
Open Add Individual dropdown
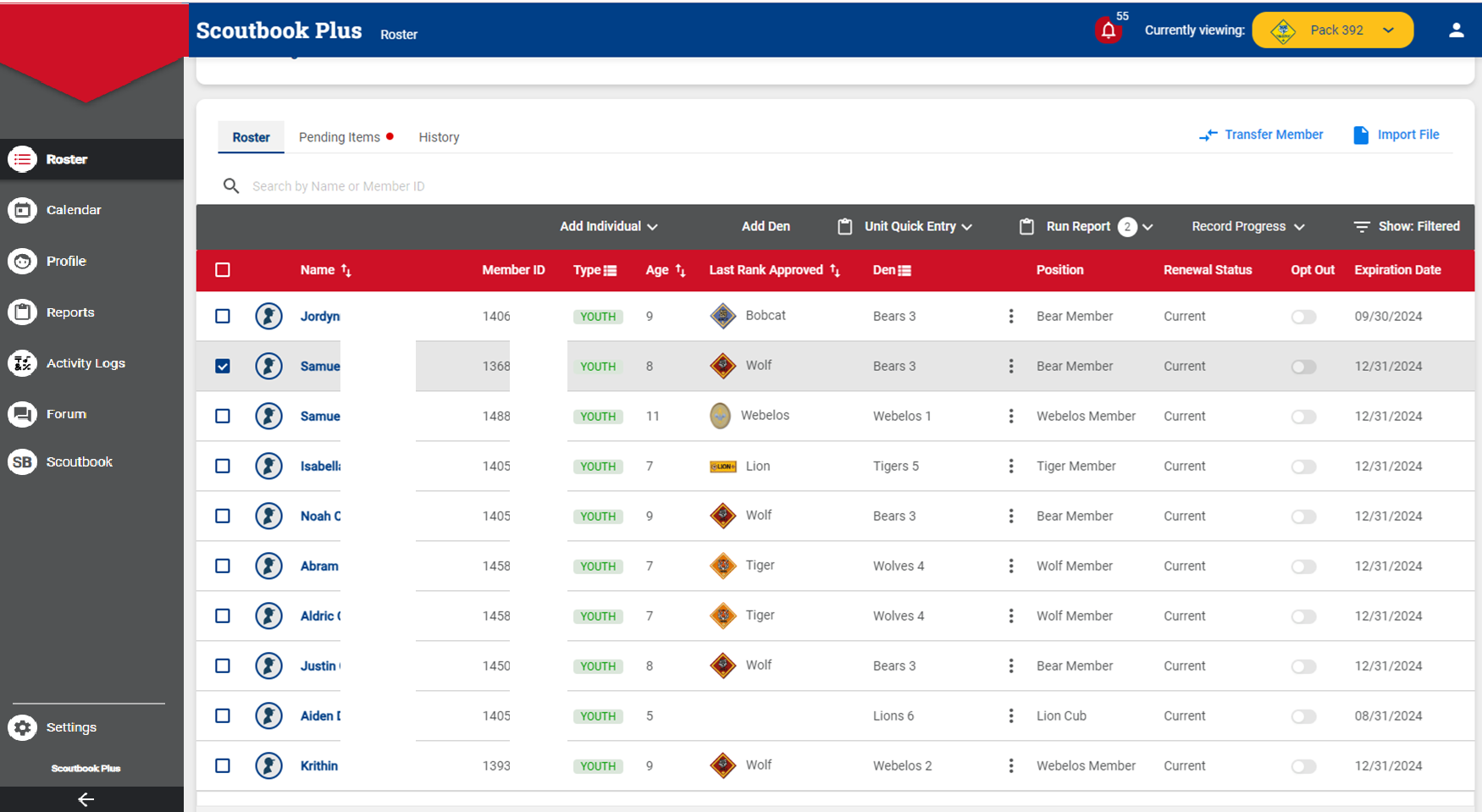[x=608, y=226]
